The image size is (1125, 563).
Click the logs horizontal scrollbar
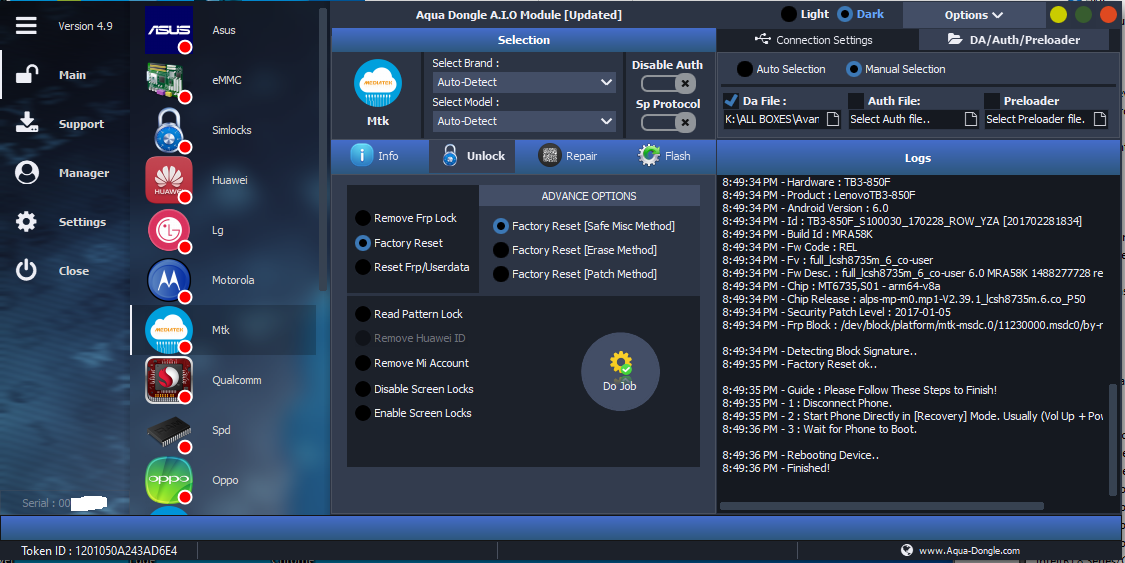pos(881,506)
